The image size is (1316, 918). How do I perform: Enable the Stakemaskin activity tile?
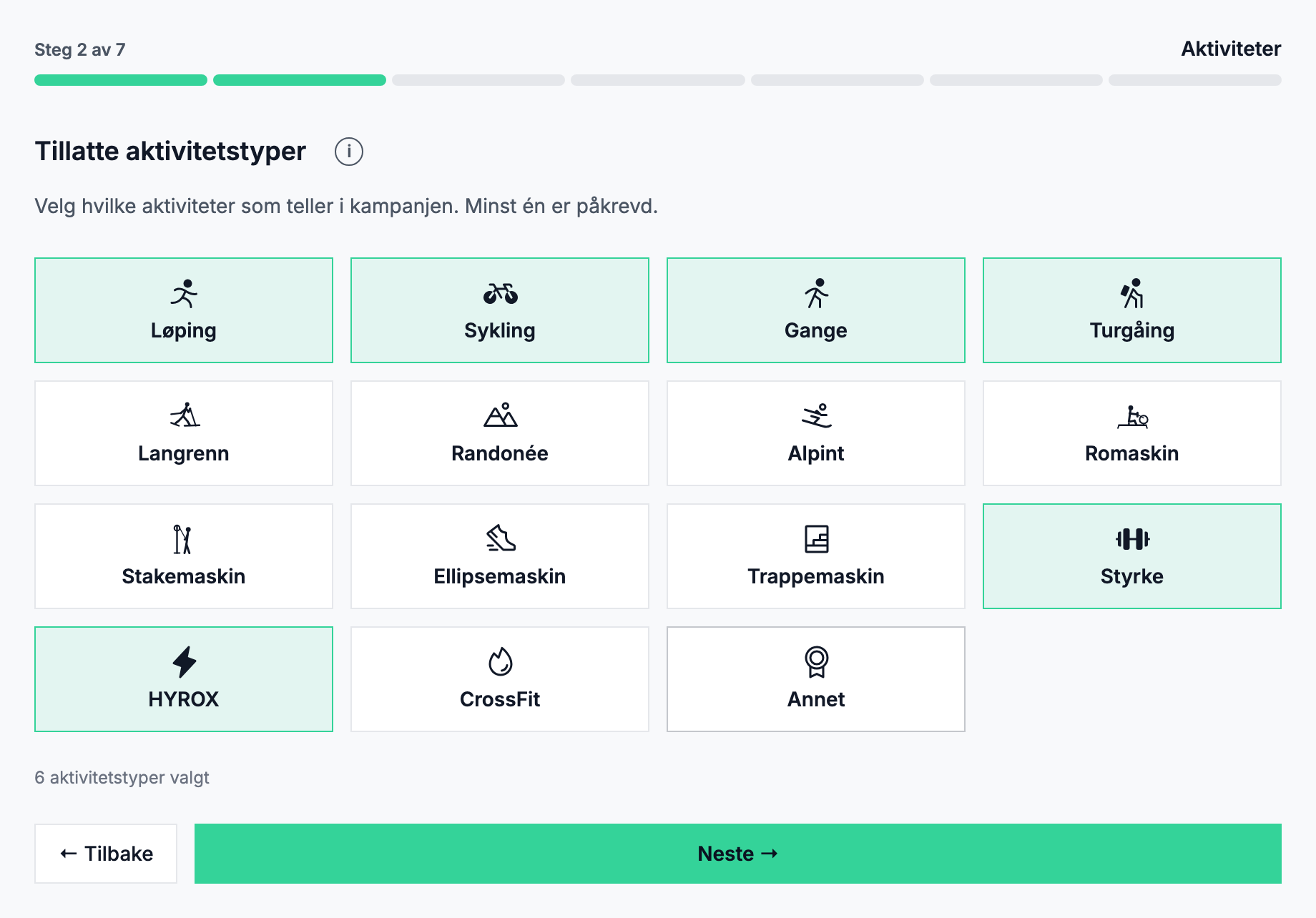coord(184,556)
